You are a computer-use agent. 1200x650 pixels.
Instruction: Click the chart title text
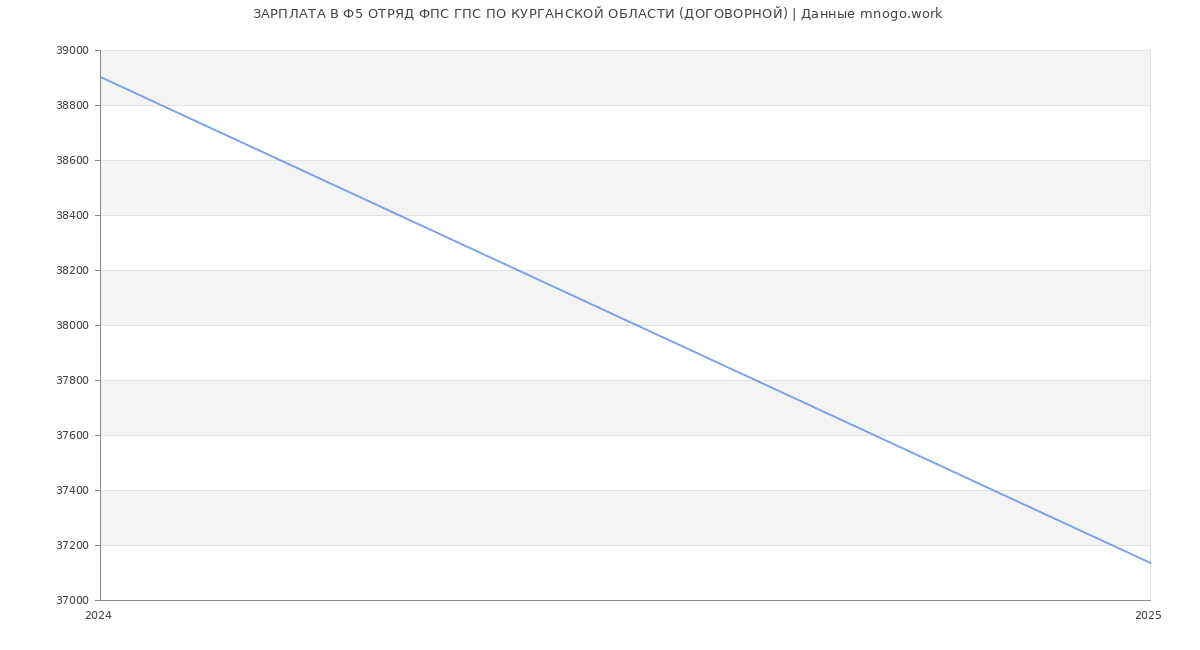[597, 14]
